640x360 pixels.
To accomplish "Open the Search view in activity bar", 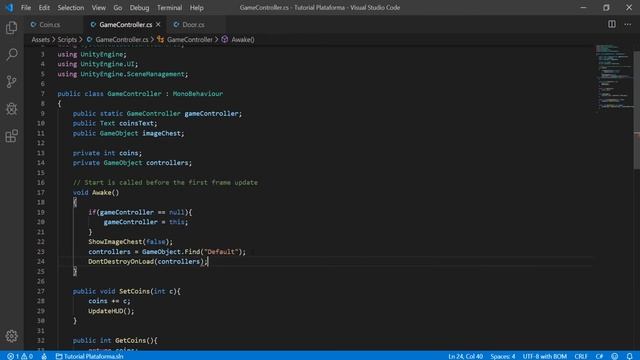I will coord(11,54).
